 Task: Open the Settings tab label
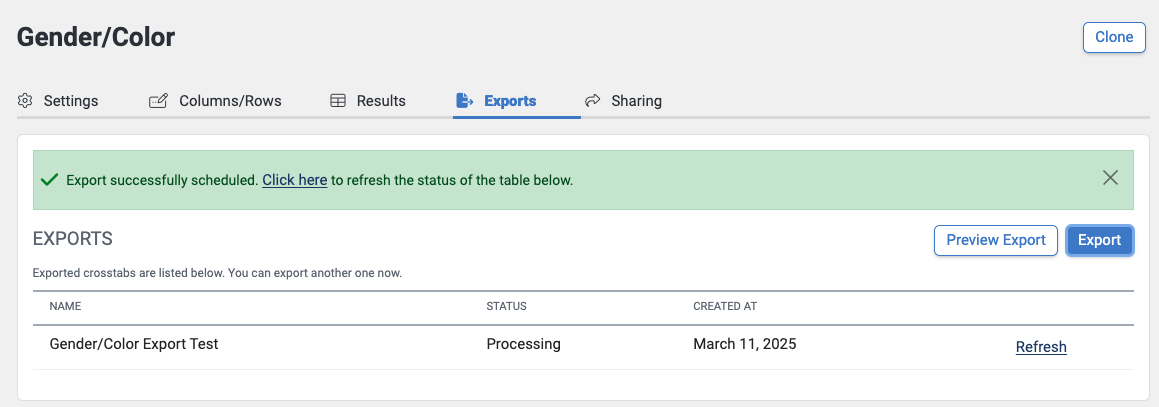pos(71,100)
